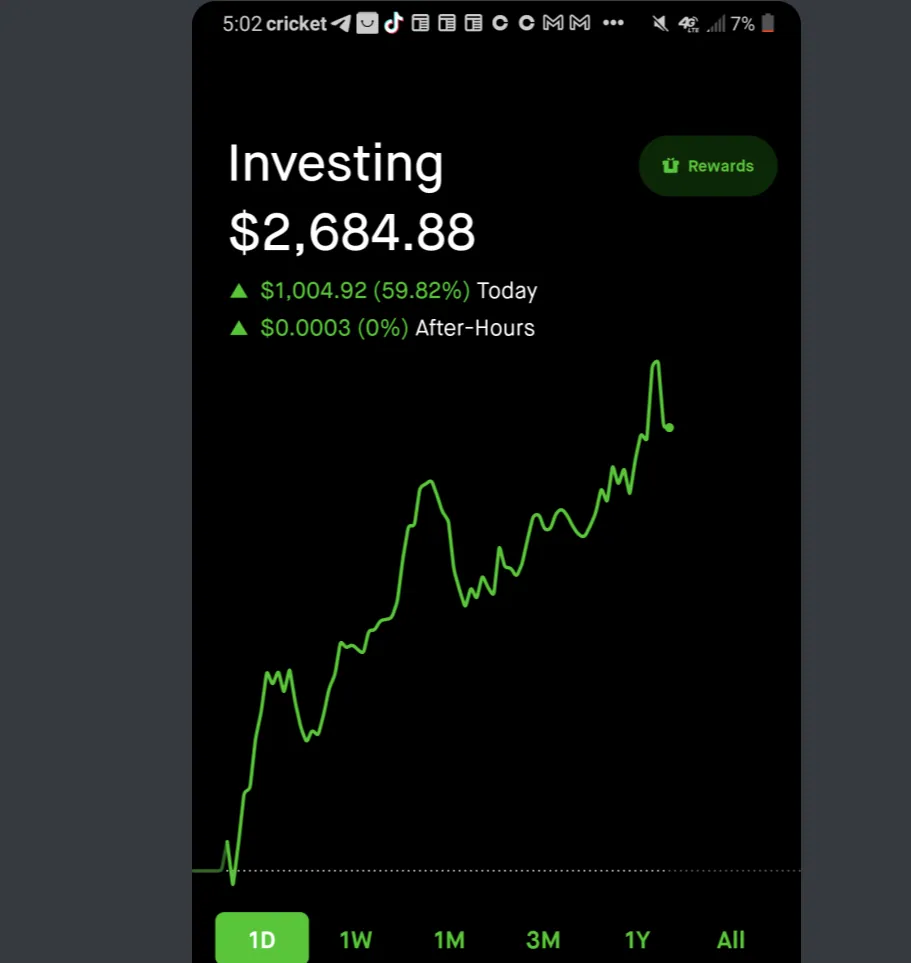
Task: Tap the $2,684.88 portfolio value
Action: (x=352, y=233)
